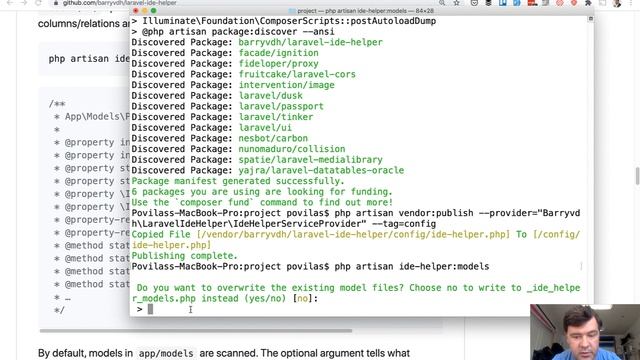Image resolution: width=640 pixels, height=360 pixels.
Task: Click 'yajra/laravel-datatables-oracle' package line
Action: click(321, 170)
